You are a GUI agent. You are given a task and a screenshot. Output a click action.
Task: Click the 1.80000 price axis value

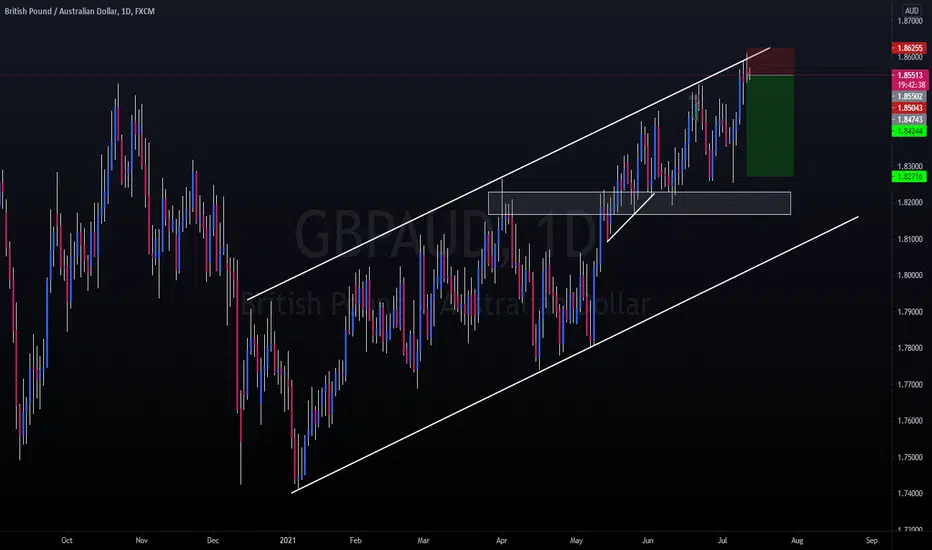(910, 275)
